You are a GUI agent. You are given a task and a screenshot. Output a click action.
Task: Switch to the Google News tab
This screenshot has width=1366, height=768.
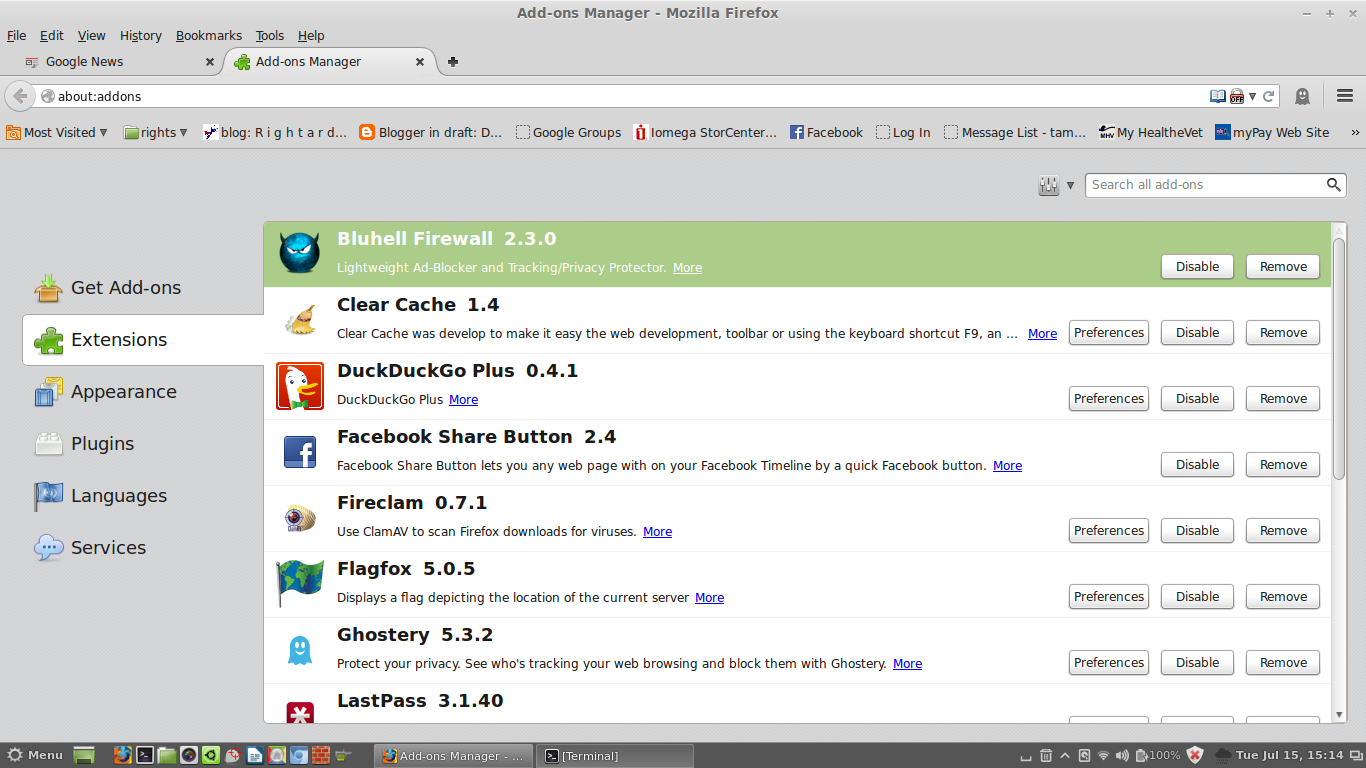pyautogui.click(x=120, y=62)
